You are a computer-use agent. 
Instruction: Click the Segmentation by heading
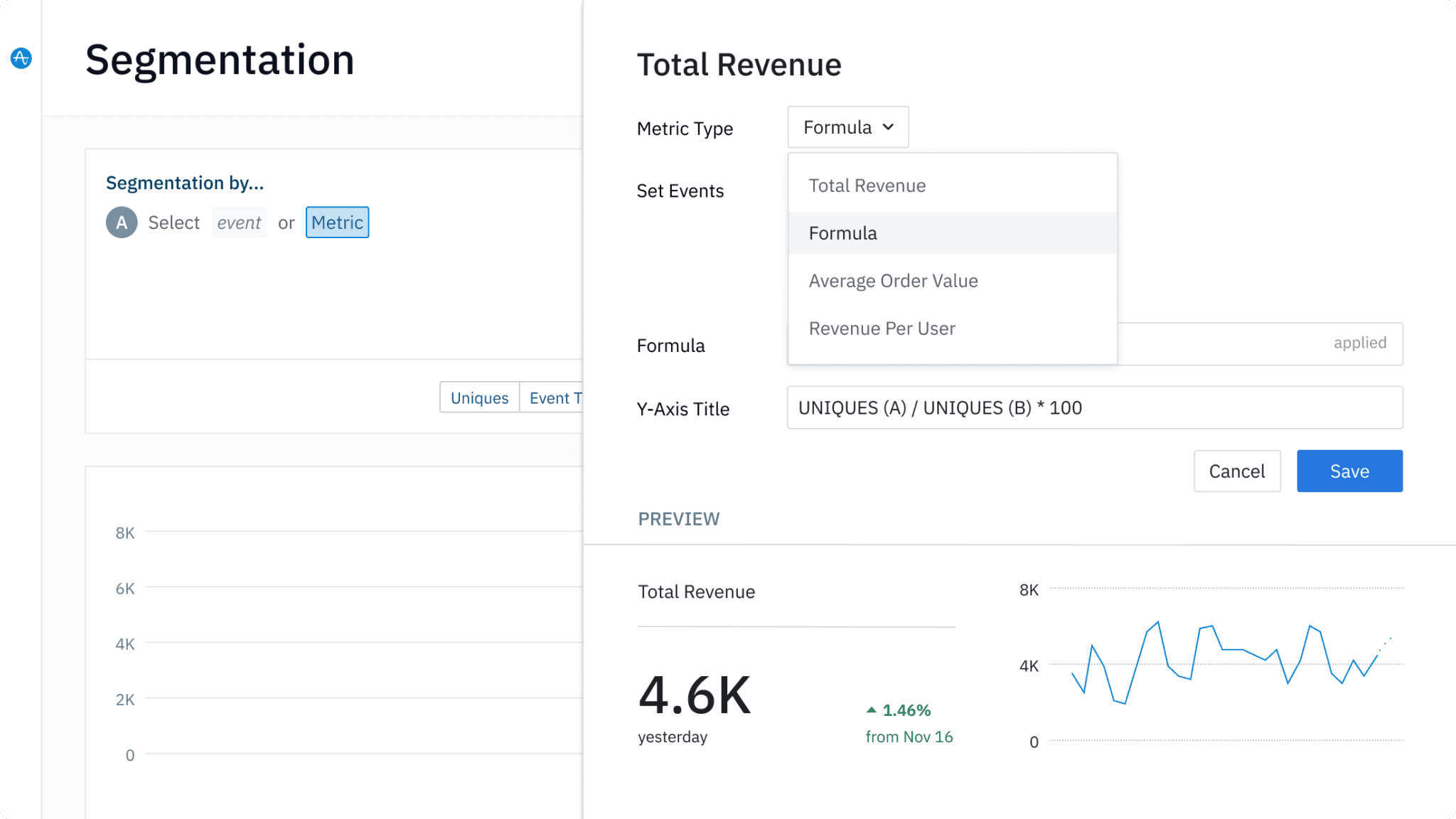185,183
